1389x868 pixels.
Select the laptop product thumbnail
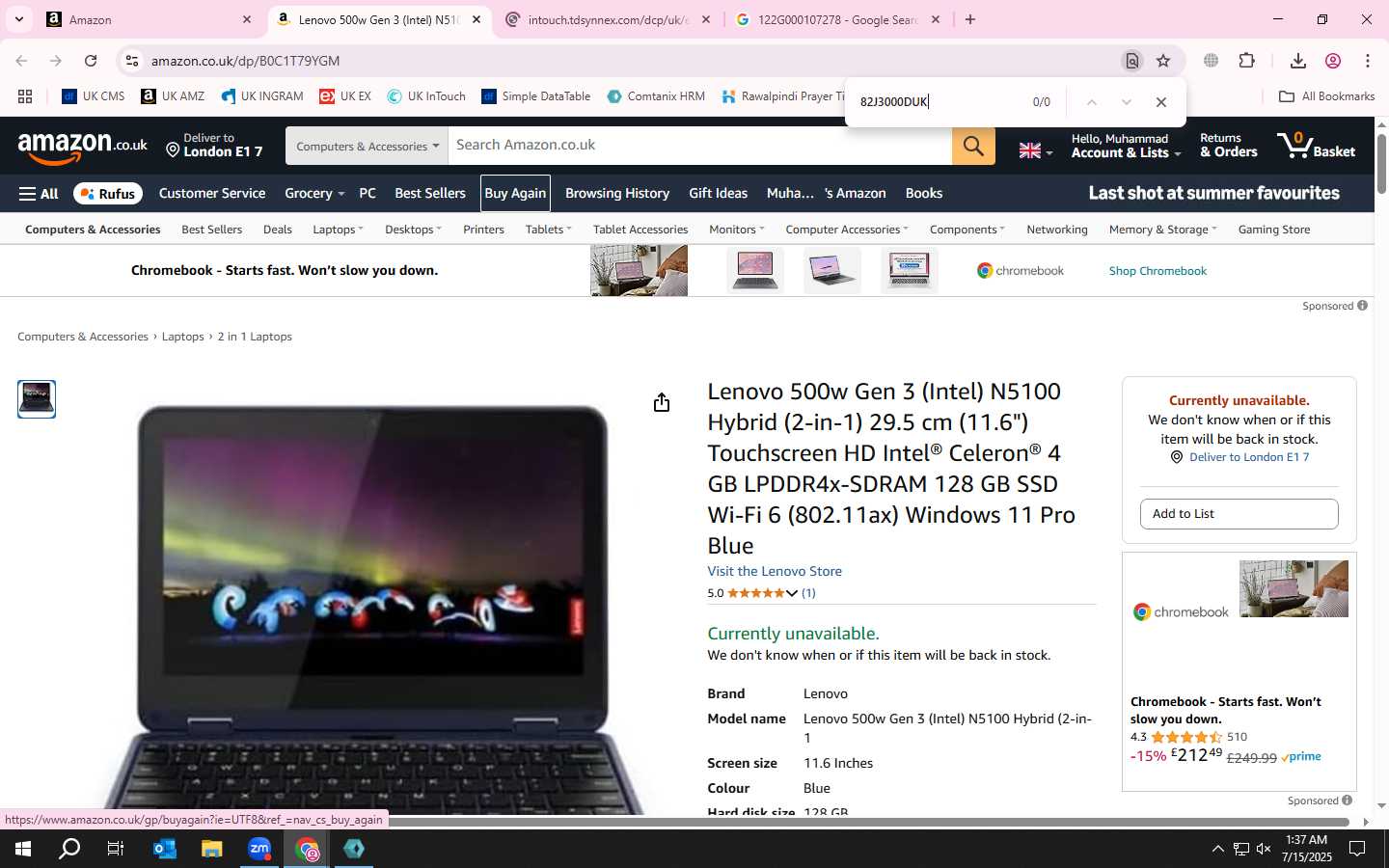[37, 398]
